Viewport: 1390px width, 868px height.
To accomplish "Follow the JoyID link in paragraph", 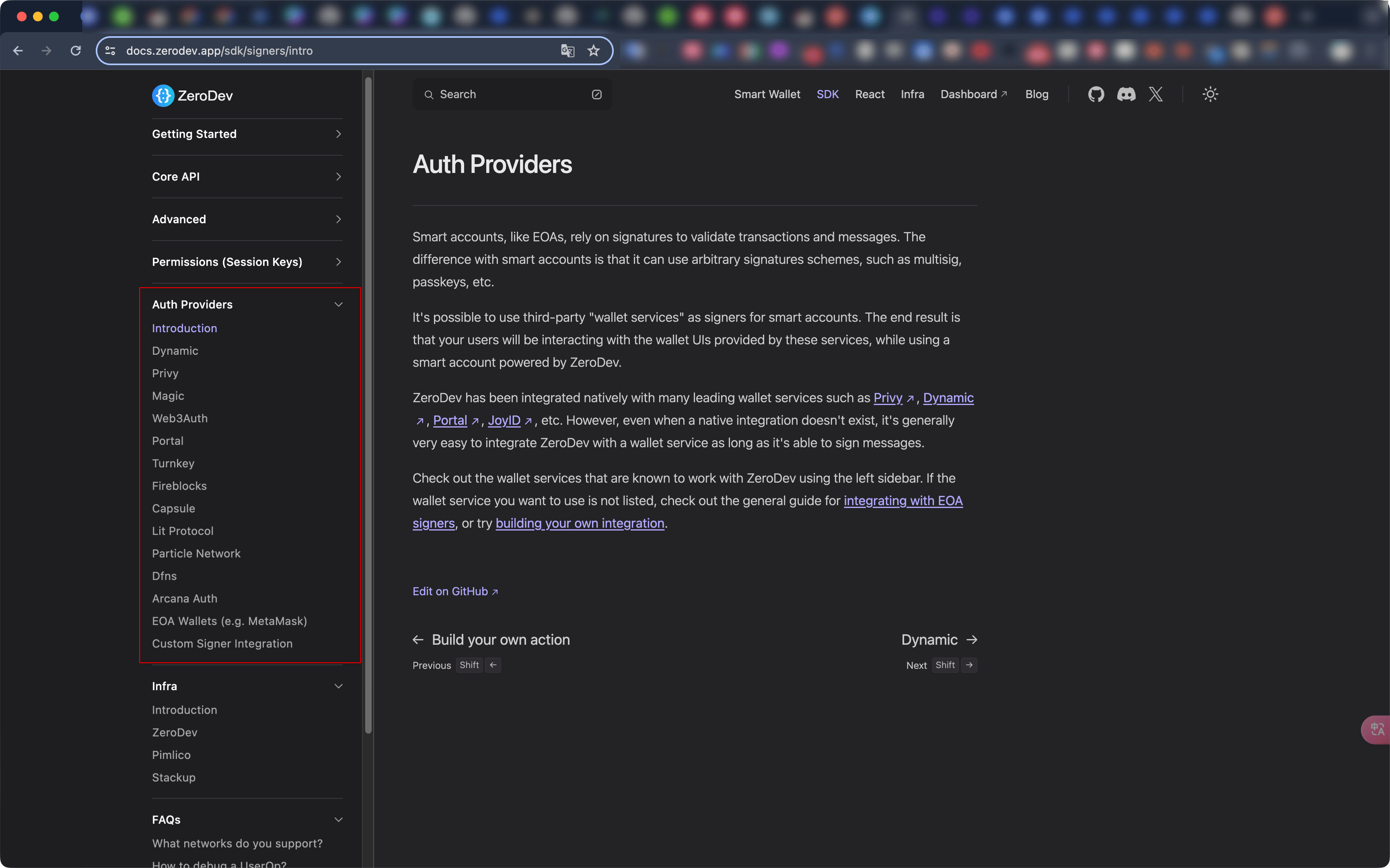I will [x=504, y=420].
